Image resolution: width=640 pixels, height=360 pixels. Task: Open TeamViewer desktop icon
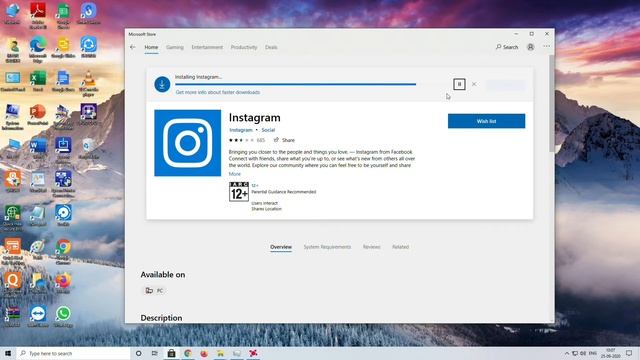(x=38, y=317)
